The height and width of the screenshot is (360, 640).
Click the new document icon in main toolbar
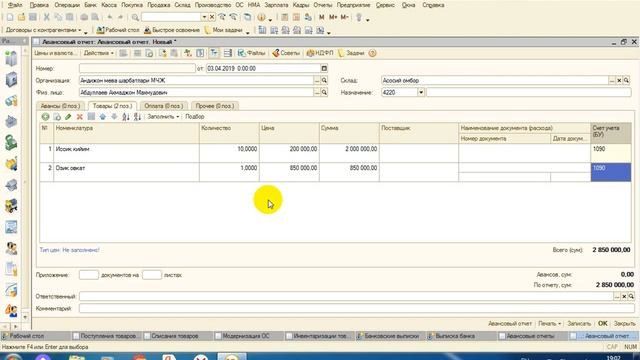(10, 17)
